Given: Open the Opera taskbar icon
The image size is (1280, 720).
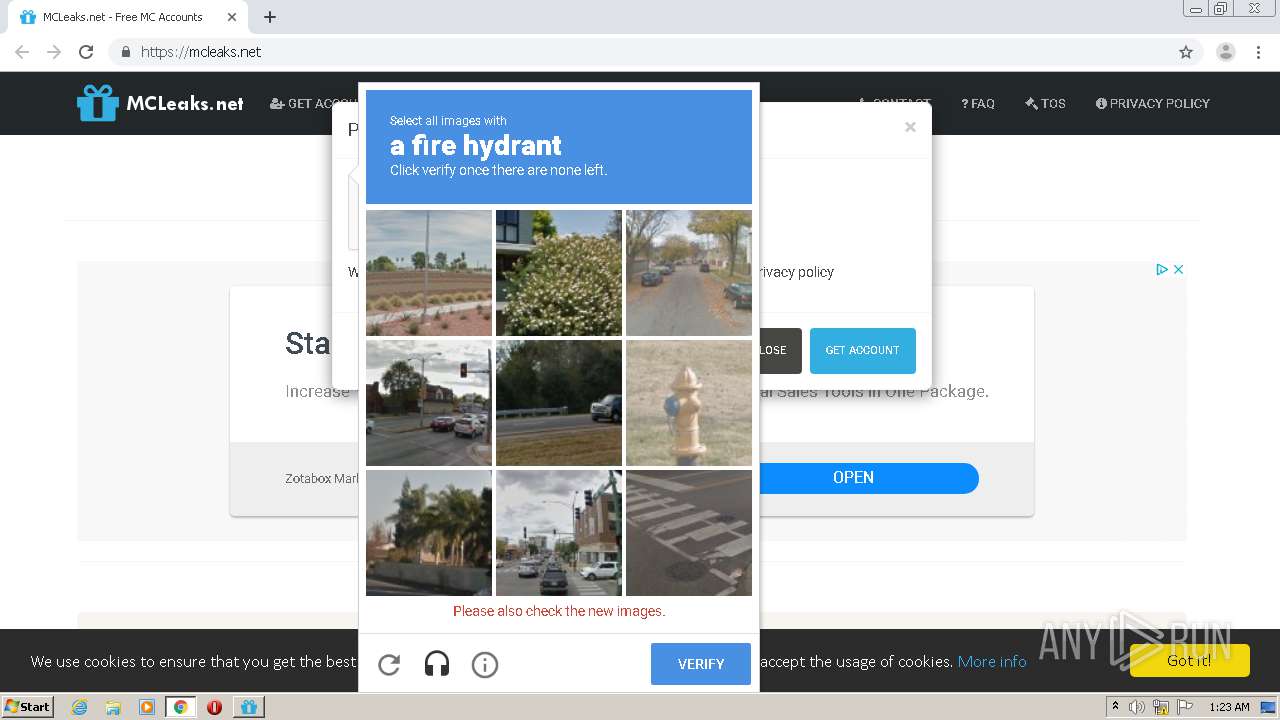Looking at the screenshot, I should (x=214, y=707).
